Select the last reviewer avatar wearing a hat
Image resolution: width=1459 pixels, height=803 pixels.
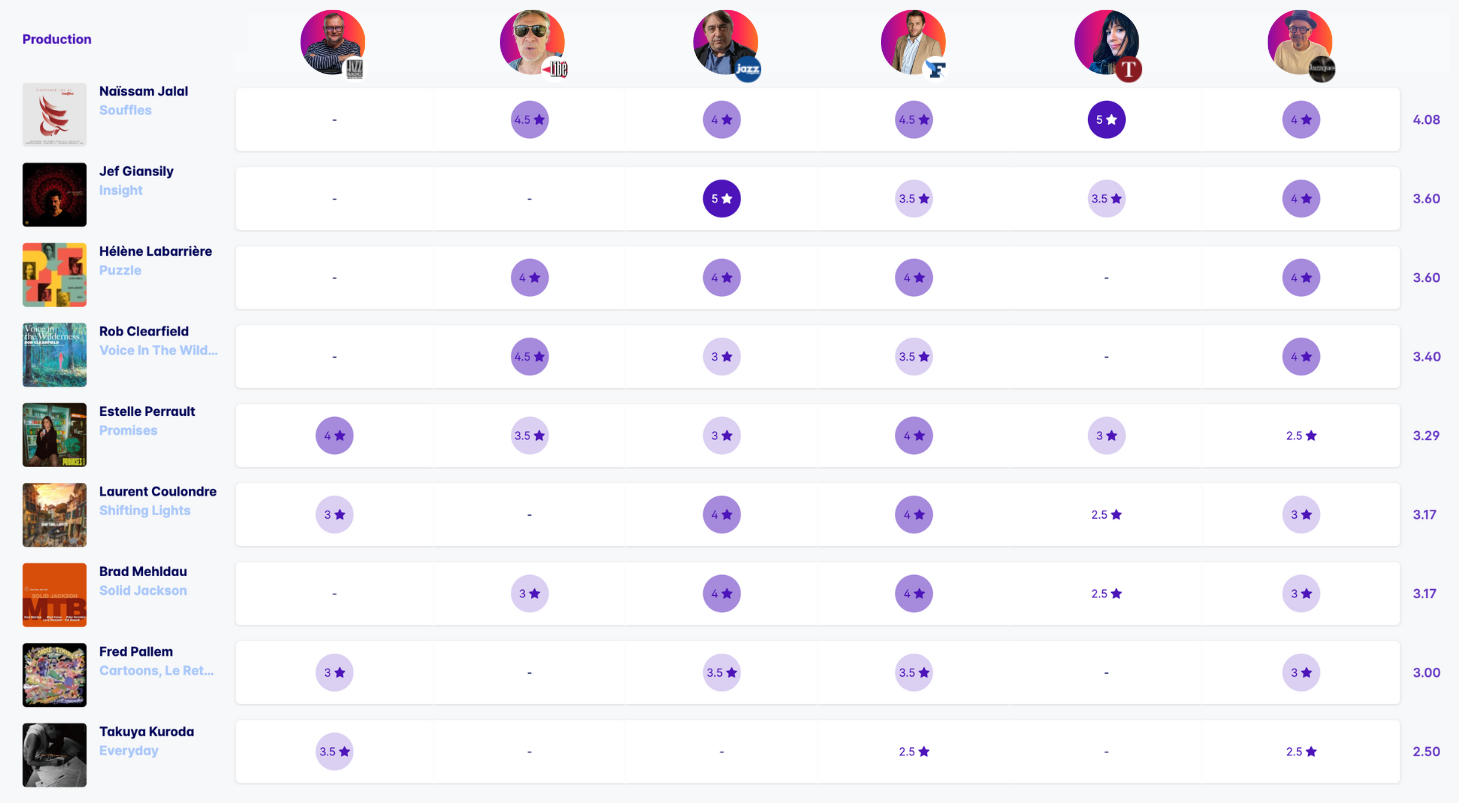(x=1300, y=42)
